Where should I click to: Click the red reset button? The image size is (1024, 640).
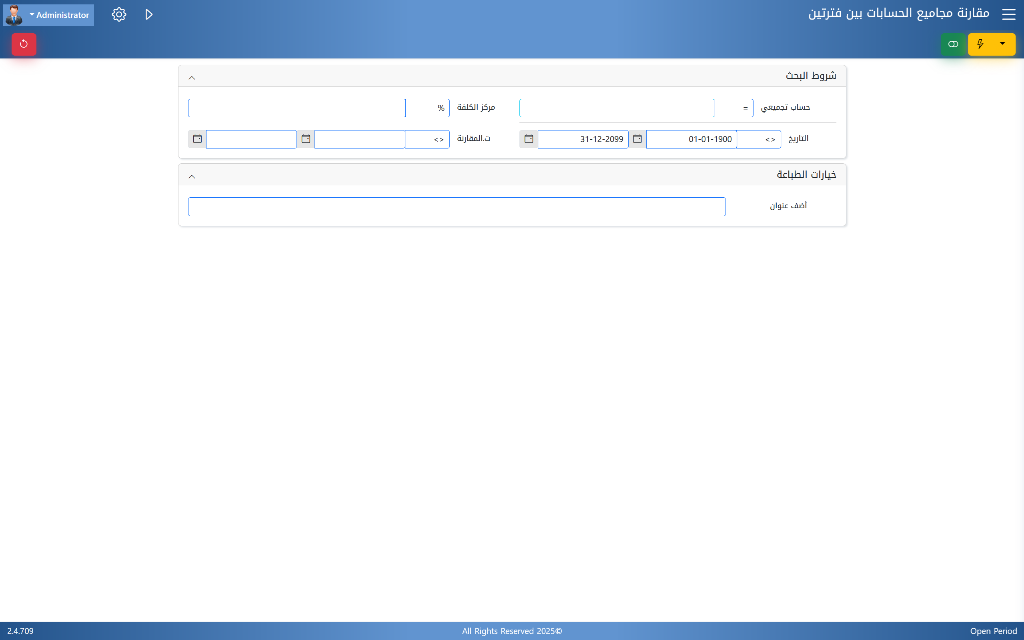tap(24, 44)
